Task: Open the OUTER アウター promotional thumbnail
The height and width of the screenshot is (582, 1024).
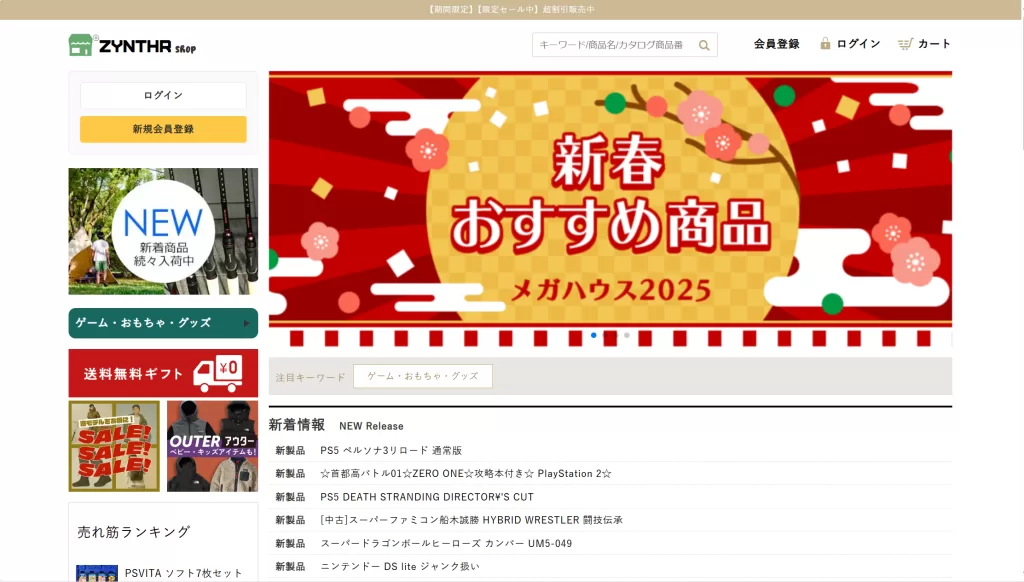Action: tap(212, 446)
